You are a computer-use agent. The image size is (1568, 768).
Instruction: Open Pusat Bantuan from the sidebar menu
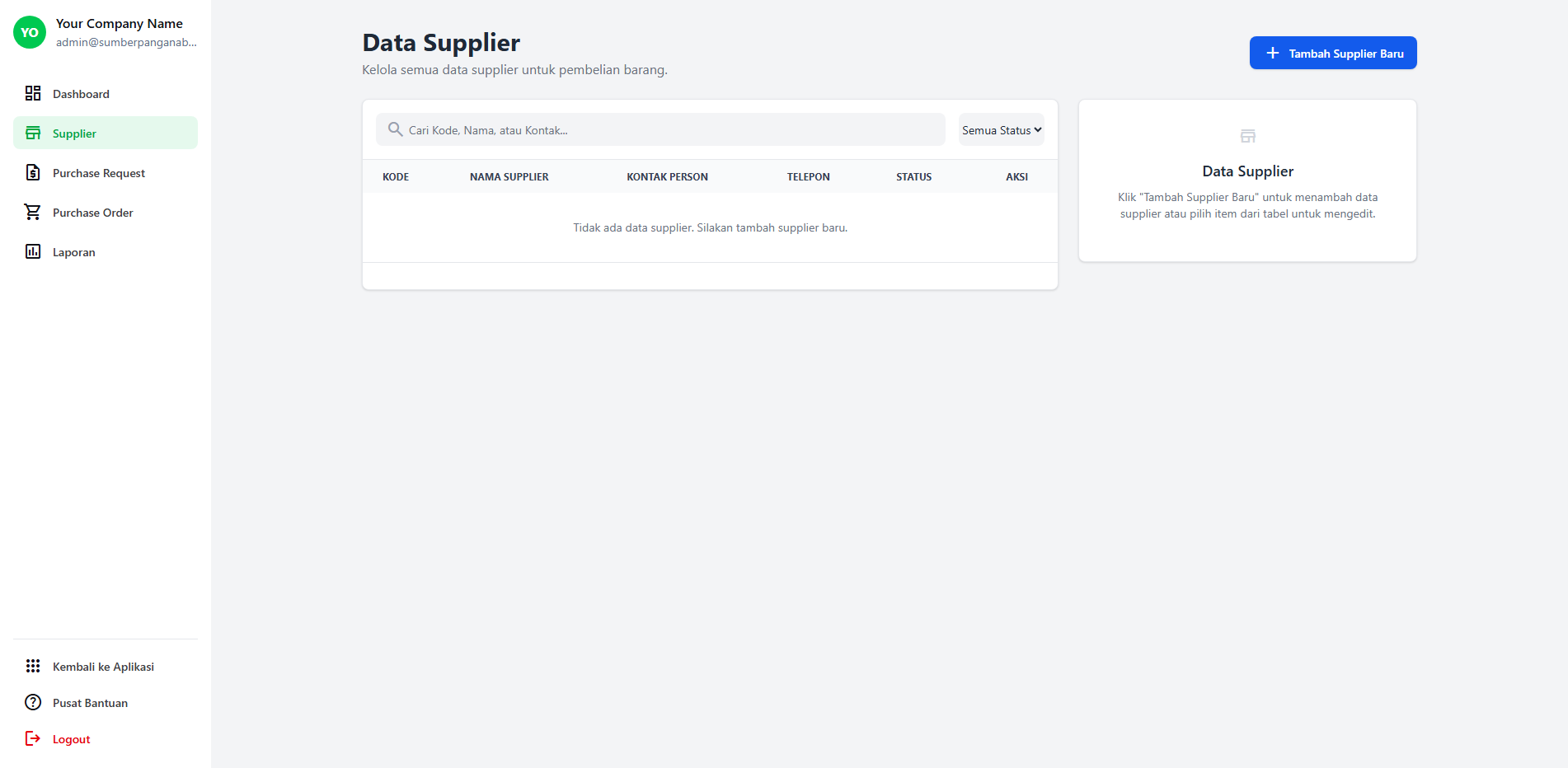pos(89,702)
